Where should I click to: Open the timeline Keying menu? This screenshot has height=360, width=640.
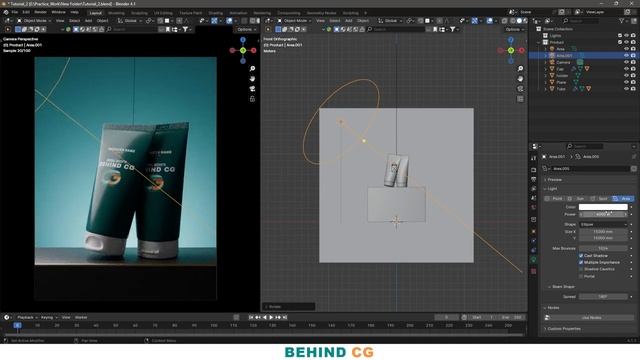coord(49,317)
